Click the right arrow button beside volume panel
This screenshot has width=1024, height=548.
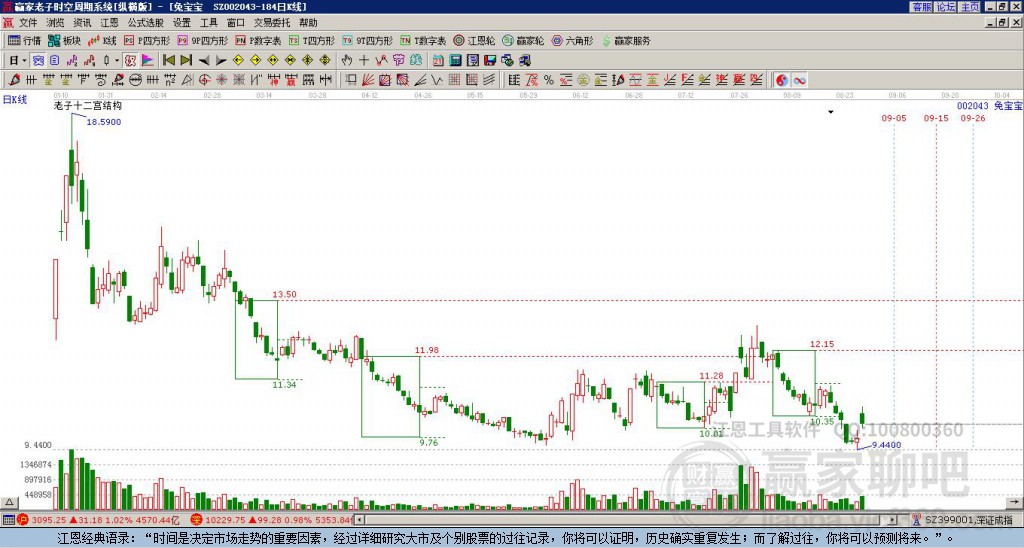point(1014,502)
